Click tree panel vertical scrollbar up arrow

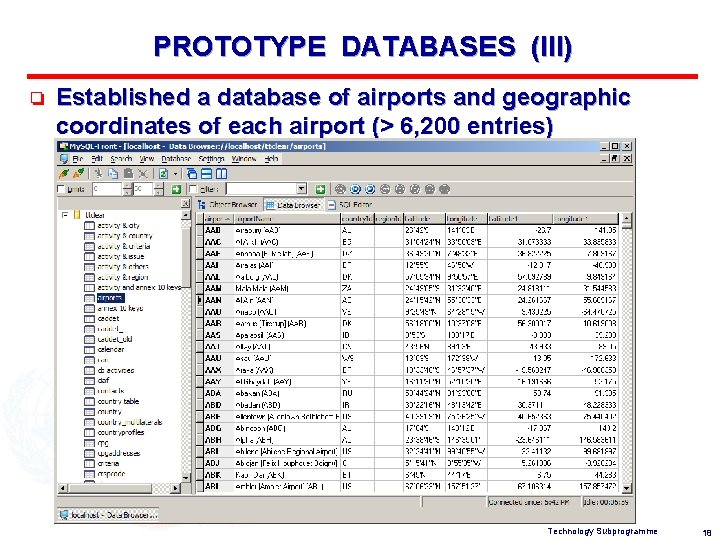[x=186, y=214]
